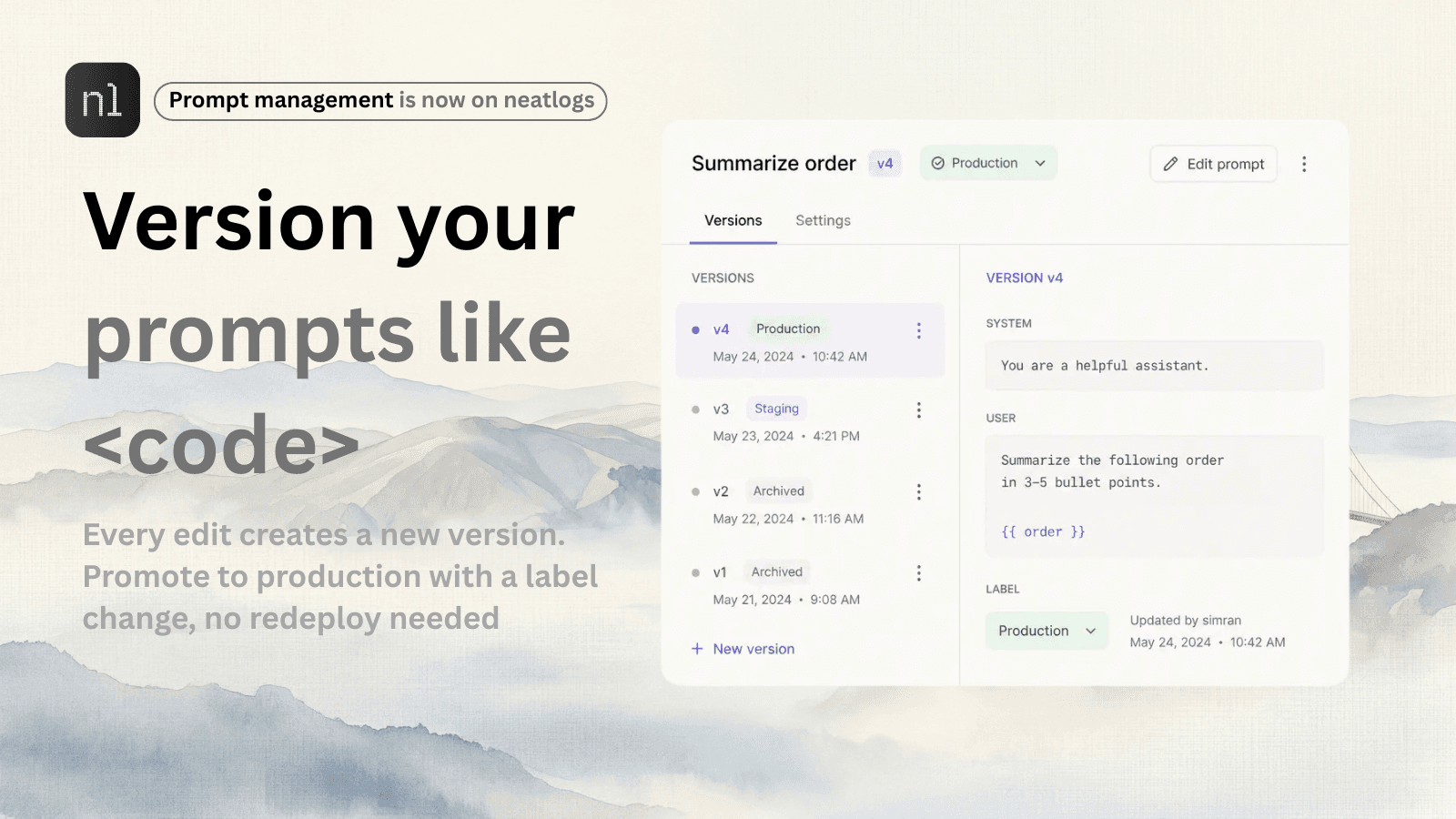The image size is (1456, 819).
Task: Click the 'May 24, 2024 • 10:42 AM' timestamp under v4
Action: (790, 357)
